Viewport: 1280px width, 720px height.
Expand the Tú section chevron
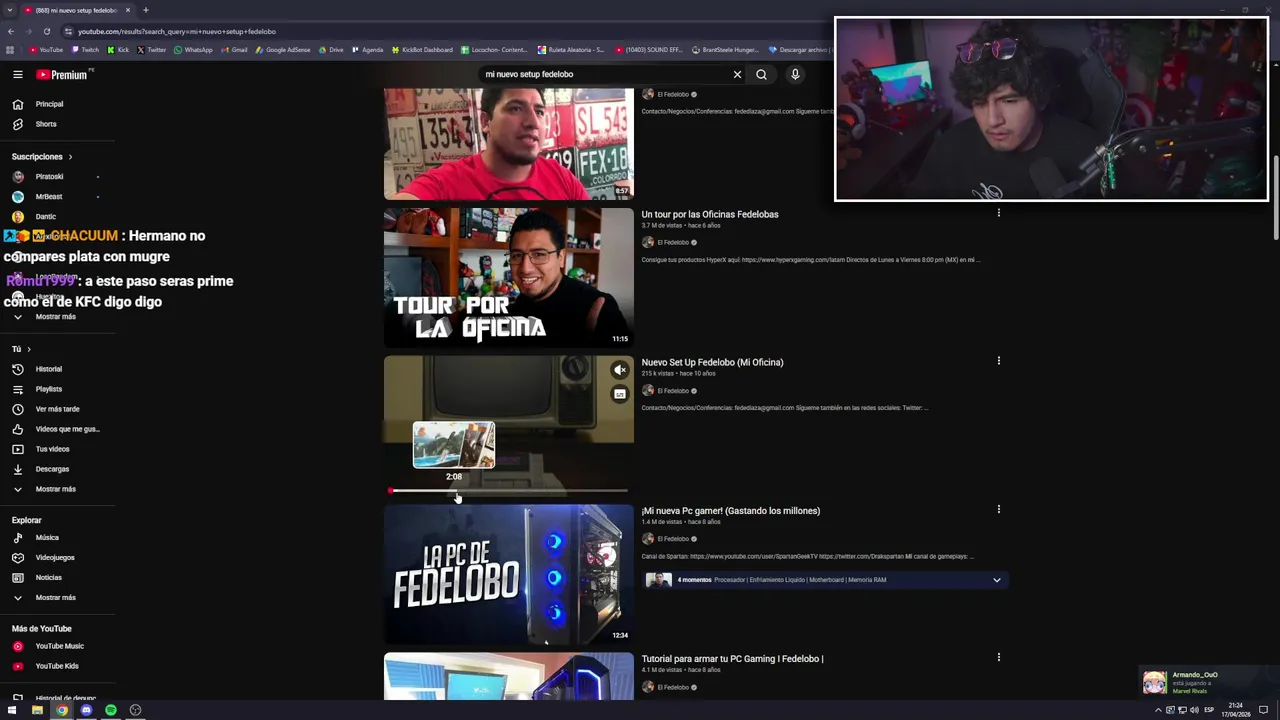tap(29, 349)
